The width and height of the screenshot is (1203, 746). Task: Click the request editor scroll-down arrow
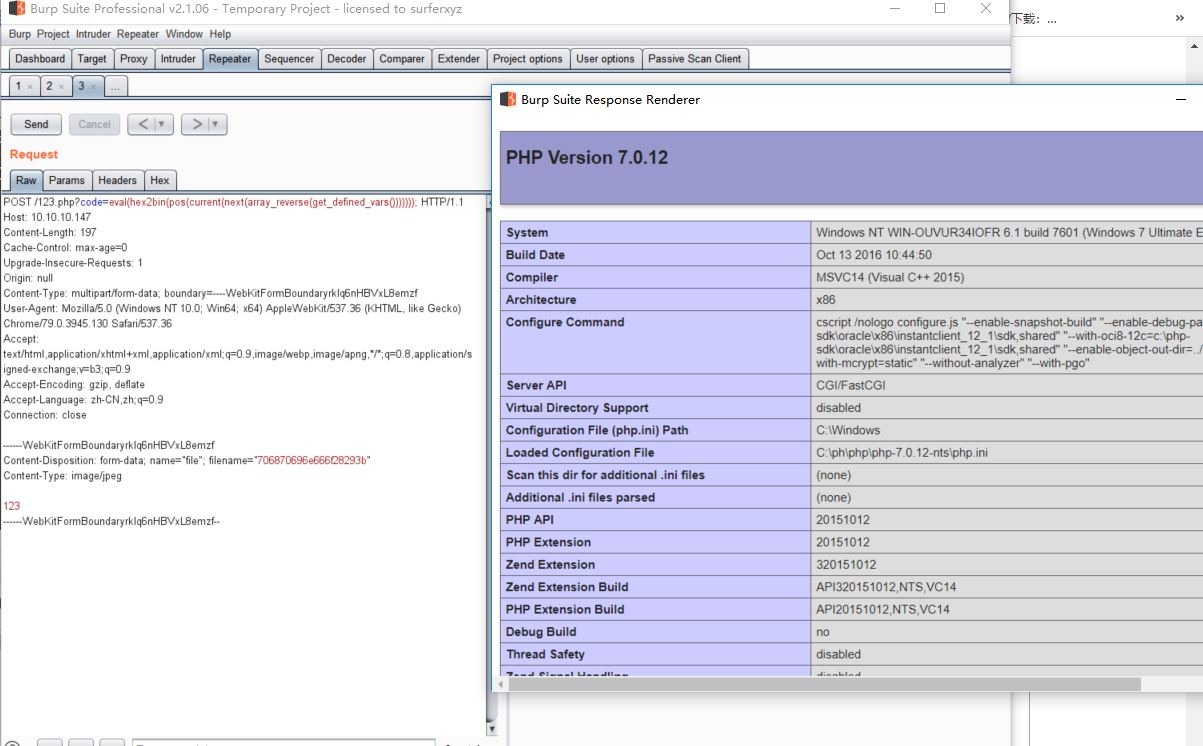490,728
